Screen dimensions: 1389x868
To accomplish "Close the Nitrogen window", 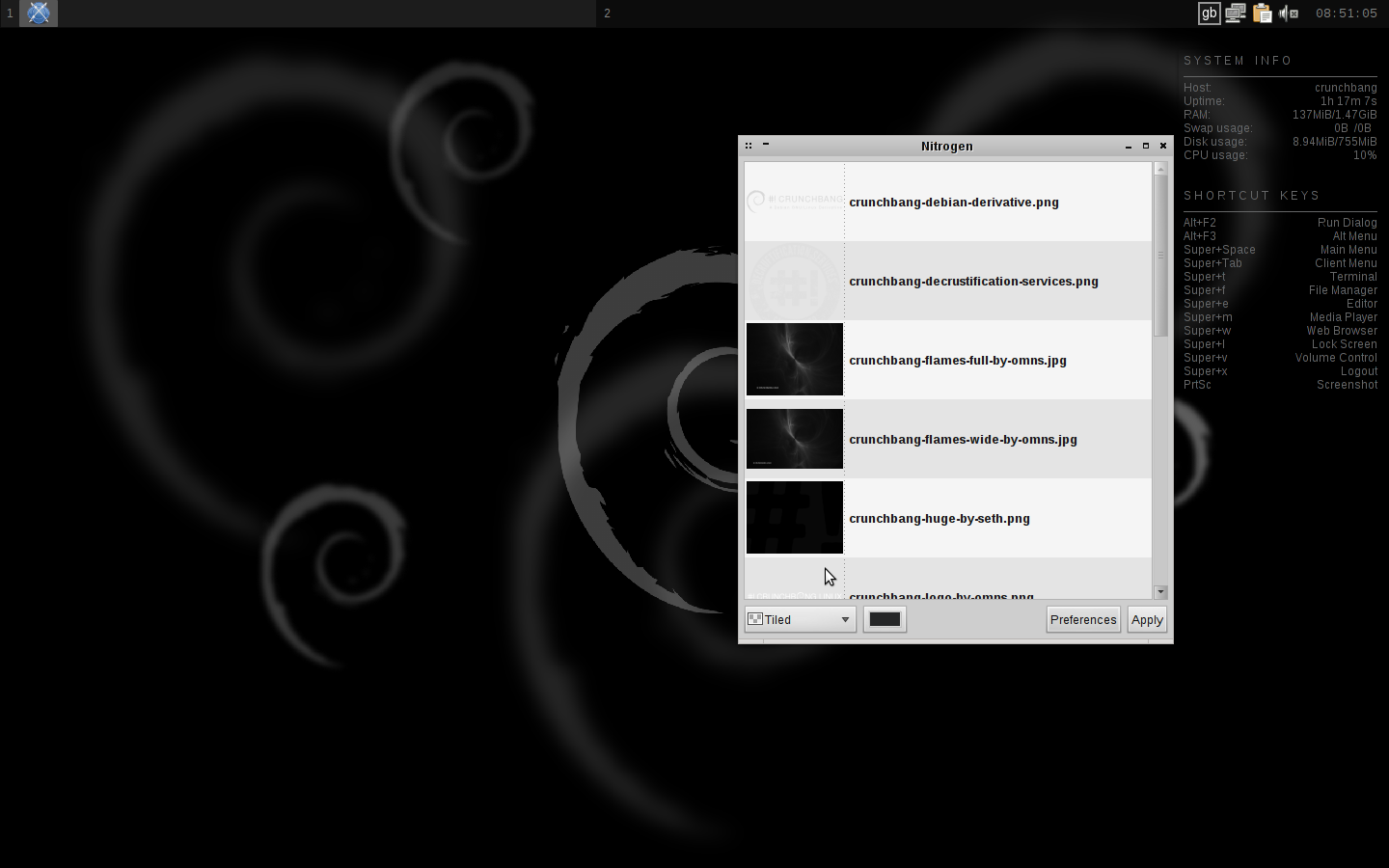I will (1163, 146).
